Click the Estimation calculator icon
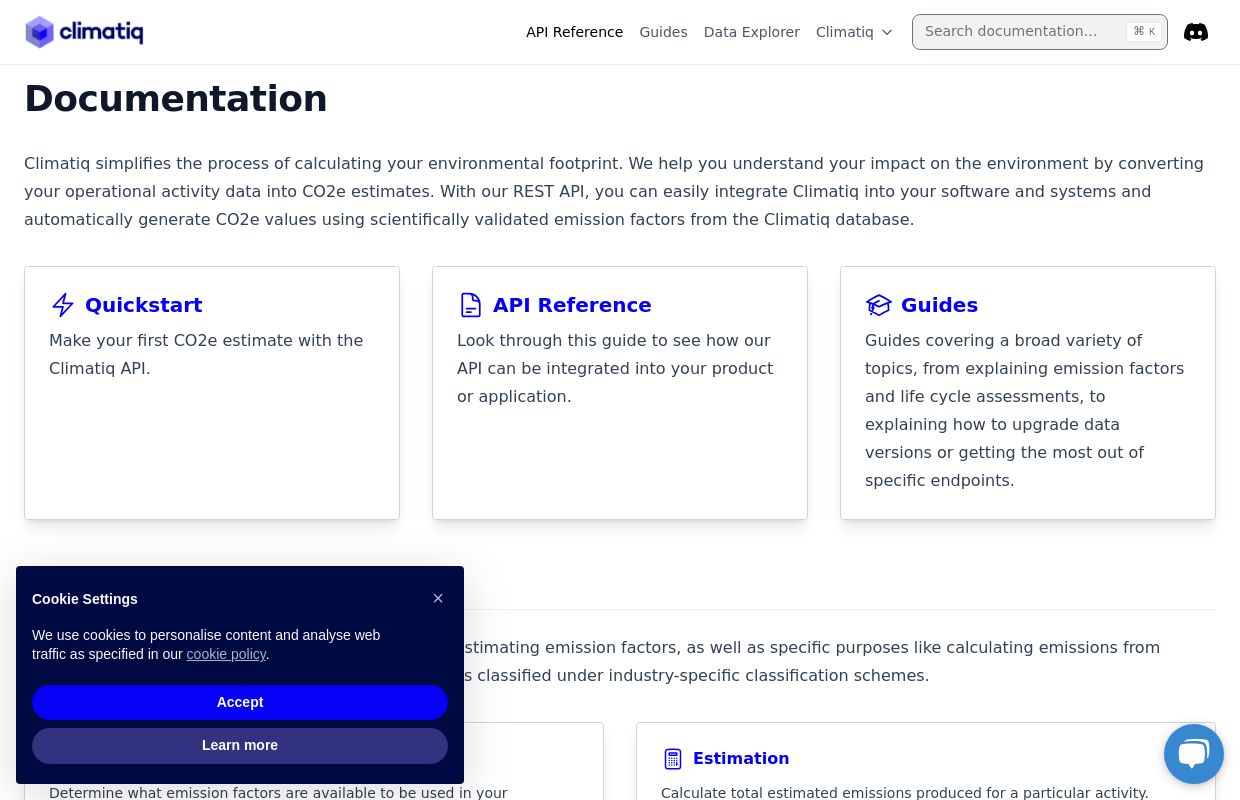Viewport: 1240px width, 800px height. click(x=673, y=759)
